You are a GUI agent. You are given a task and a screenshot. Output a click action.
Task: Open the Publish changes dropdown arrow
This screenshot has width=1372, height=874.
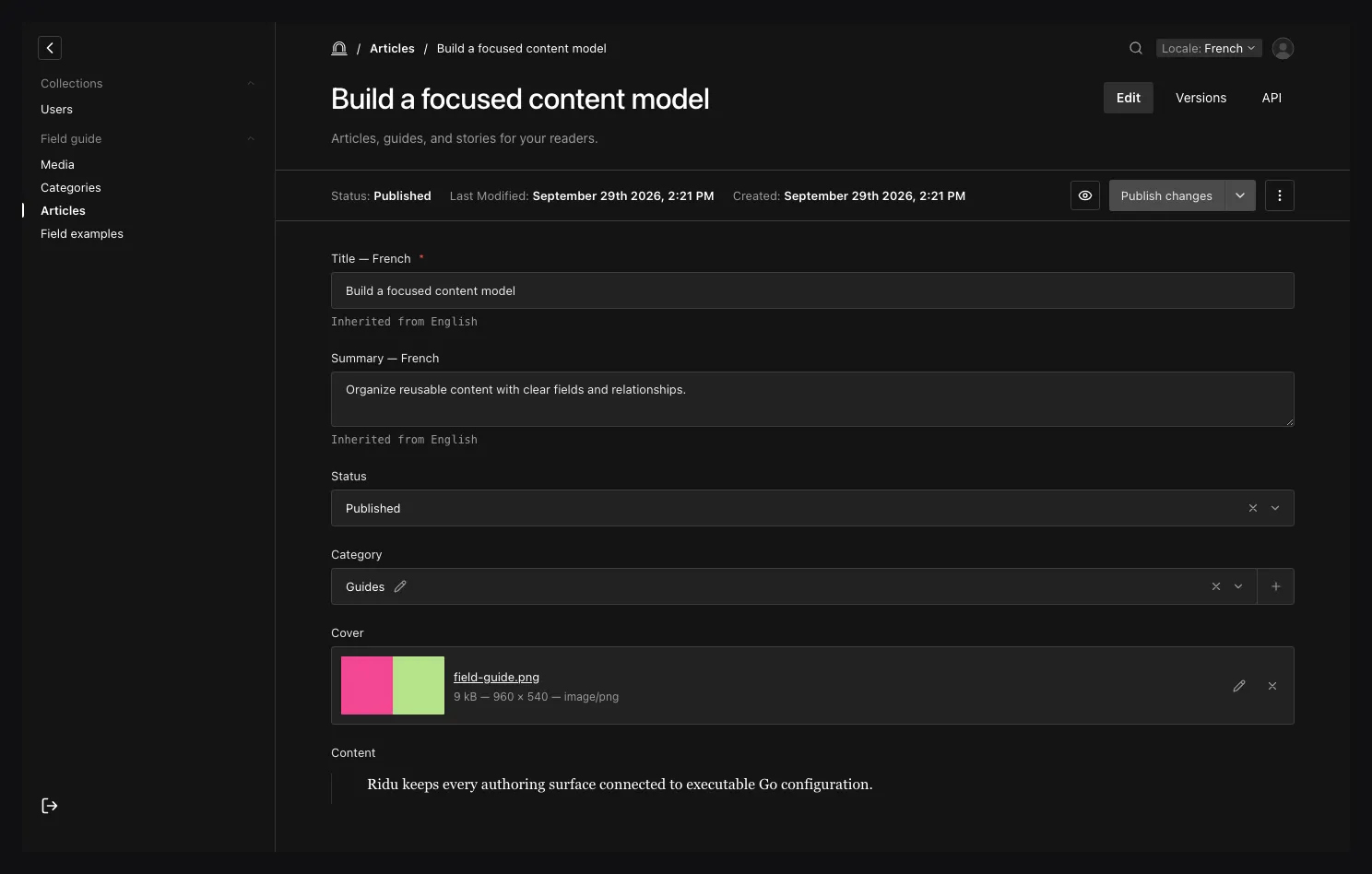(1240, 195)
